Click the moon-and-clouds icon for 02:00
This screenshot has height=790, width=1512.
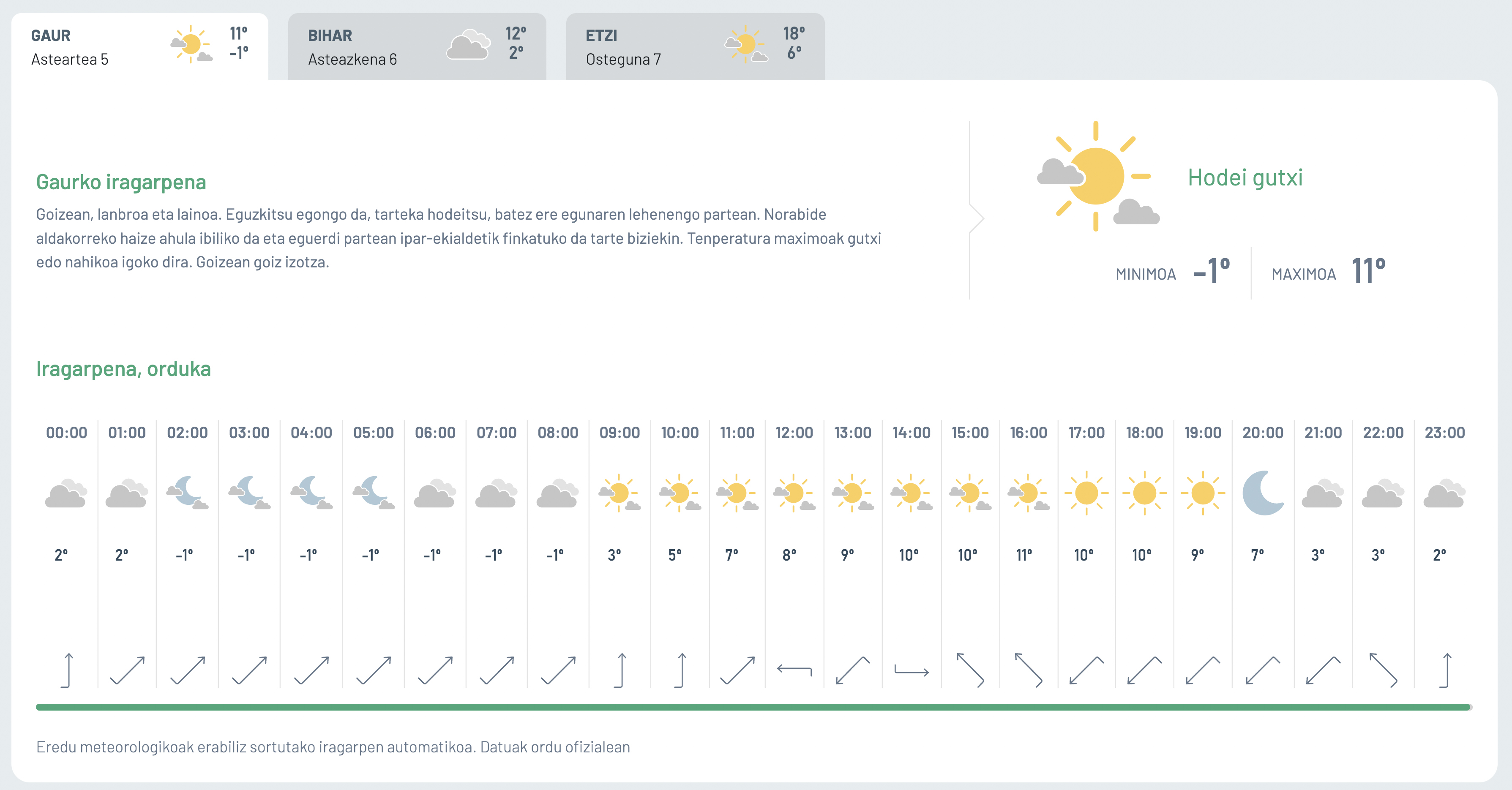(x=187, y=492)
